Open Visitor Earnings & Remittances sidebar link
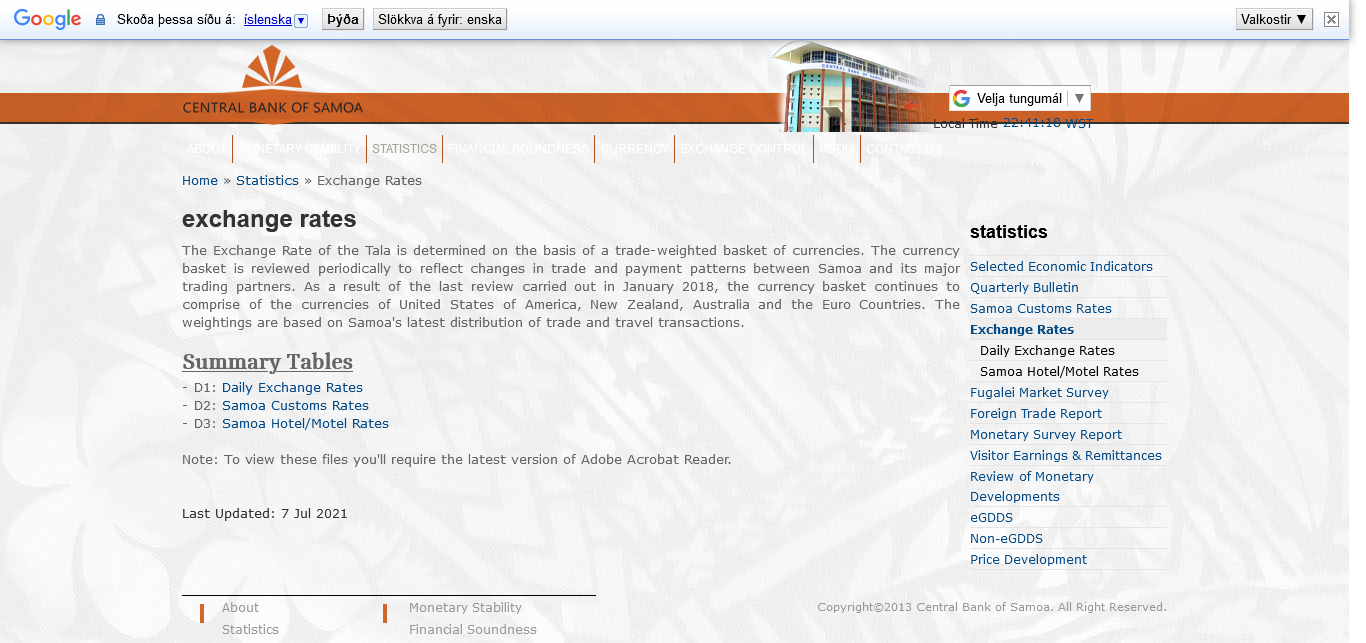 pos(1065,456)
